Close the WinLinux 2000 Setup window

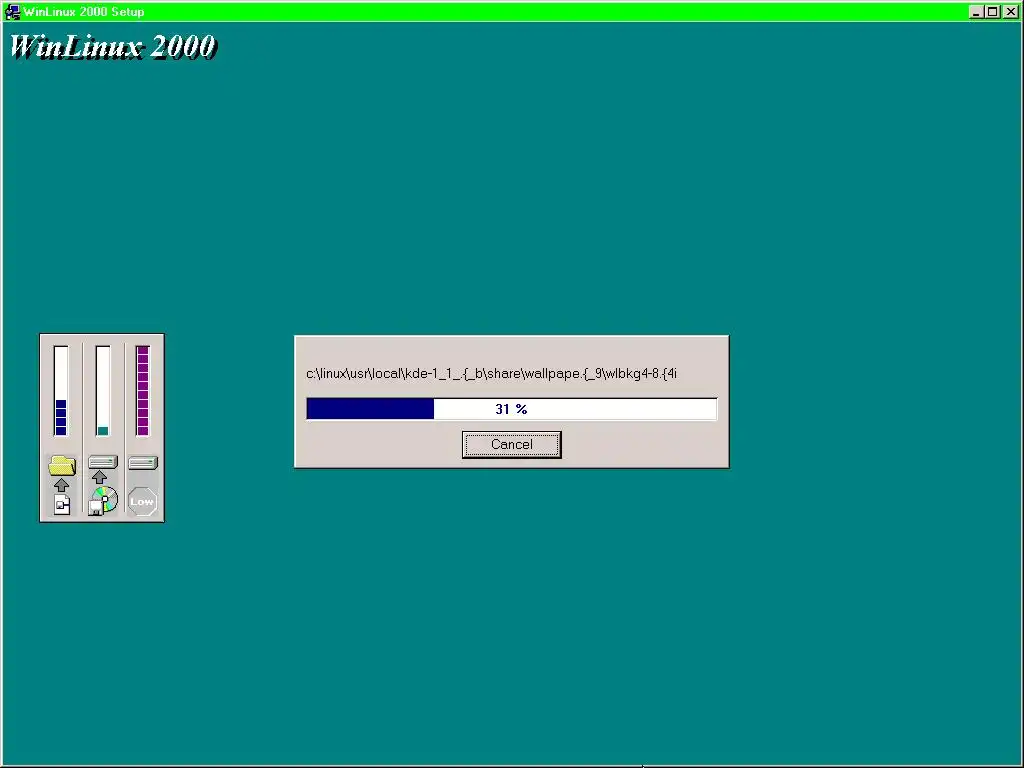pos(1010,12)
